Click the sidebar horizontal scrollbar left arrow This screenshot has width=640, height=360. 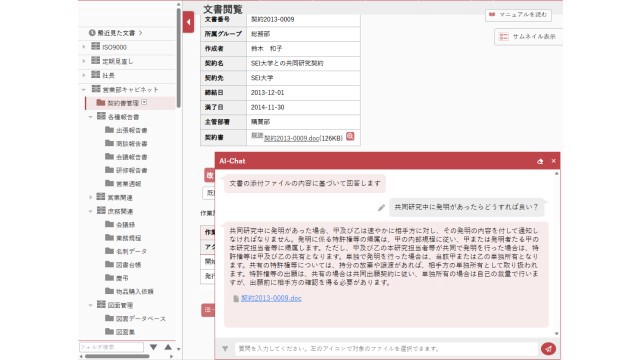(81, 356)
